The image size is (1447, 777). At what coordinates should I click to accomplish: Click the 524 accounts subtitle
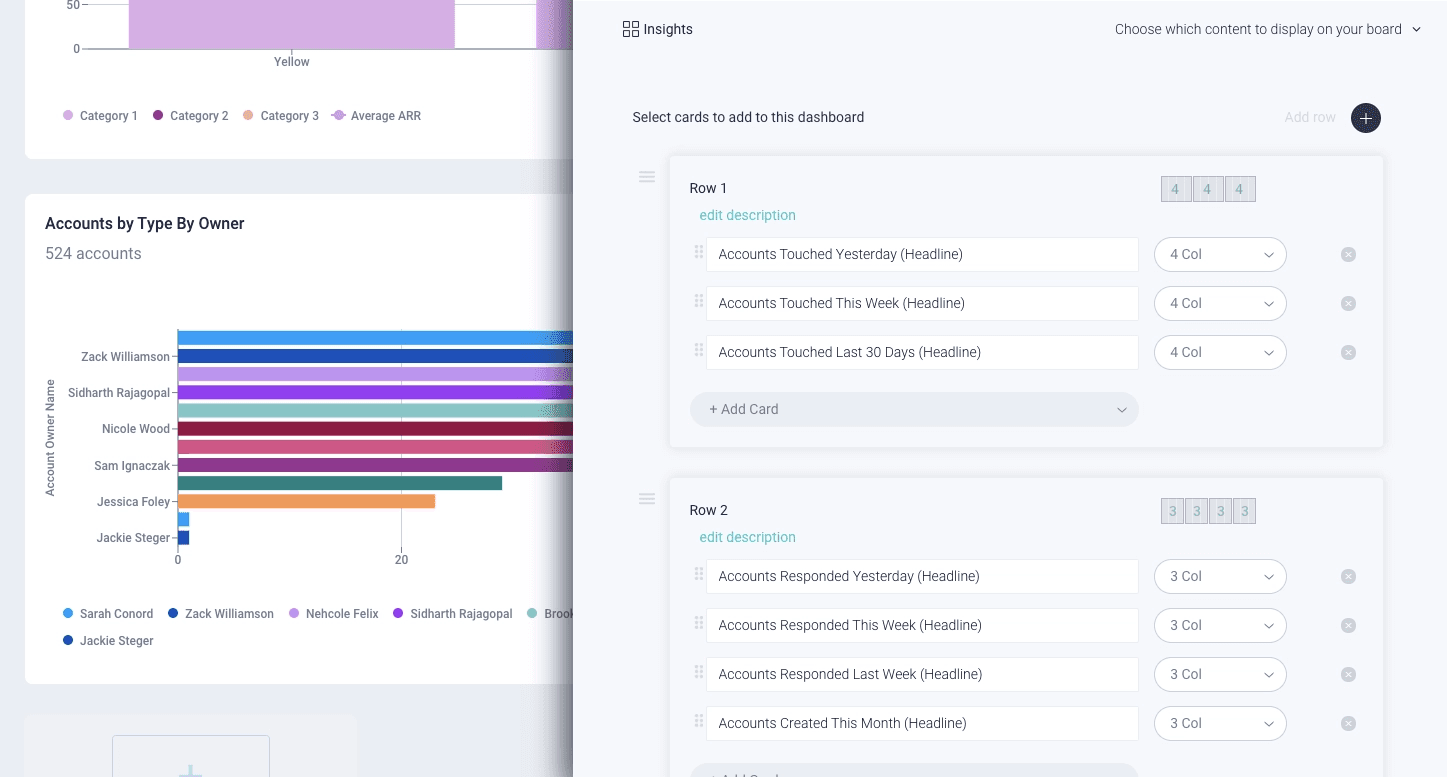[x=93, y=253]
